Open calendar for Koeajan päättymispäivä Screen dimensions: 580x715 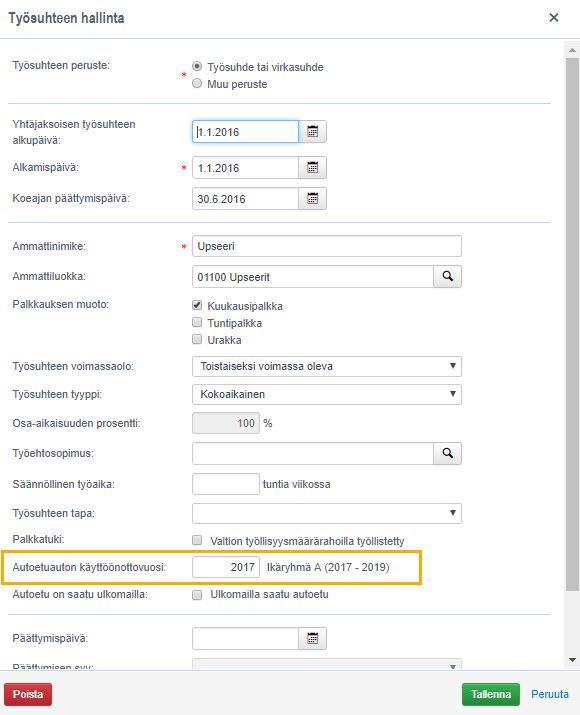[313, 199]
